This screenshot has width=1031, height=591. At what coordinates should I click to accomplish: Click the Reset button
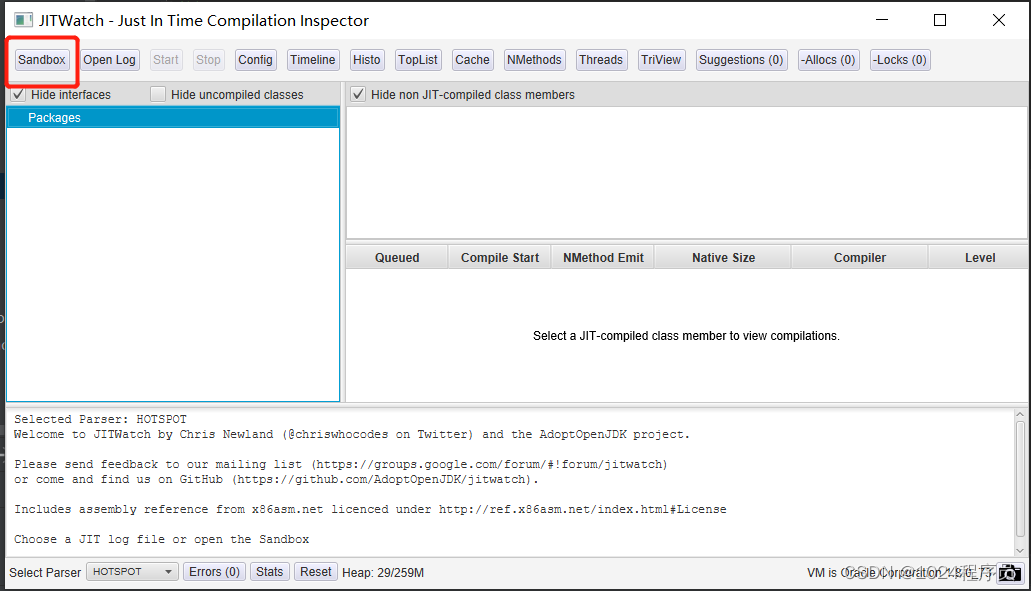(x=316, y=572)
